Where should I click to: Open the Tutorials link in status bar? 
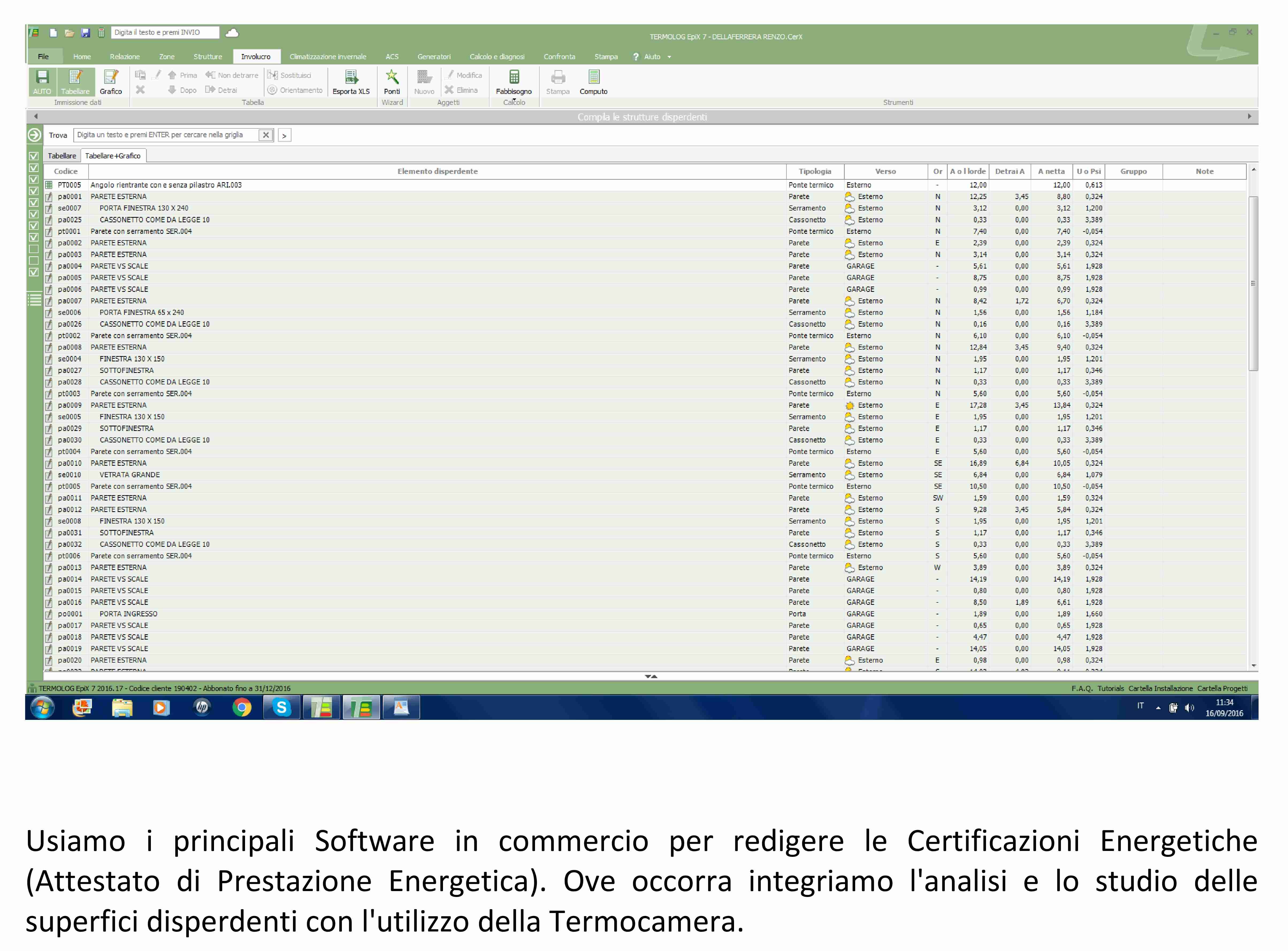[1110, 689]
